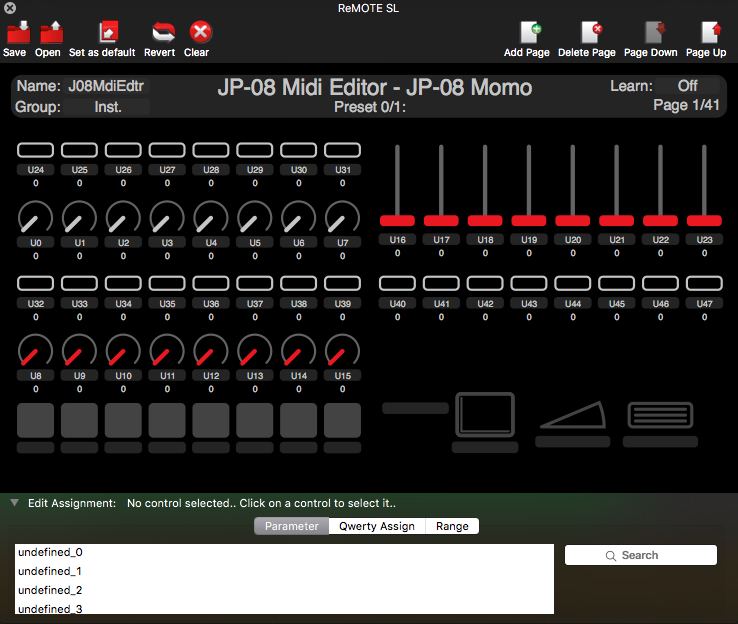
Task: Click the U21 fader handle
Action: pos(617,220)
